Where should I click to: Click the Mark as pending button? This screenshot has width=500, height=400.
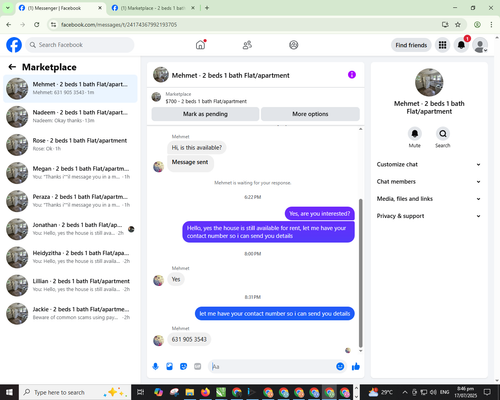pyautogui.click(x=205, y=114)
